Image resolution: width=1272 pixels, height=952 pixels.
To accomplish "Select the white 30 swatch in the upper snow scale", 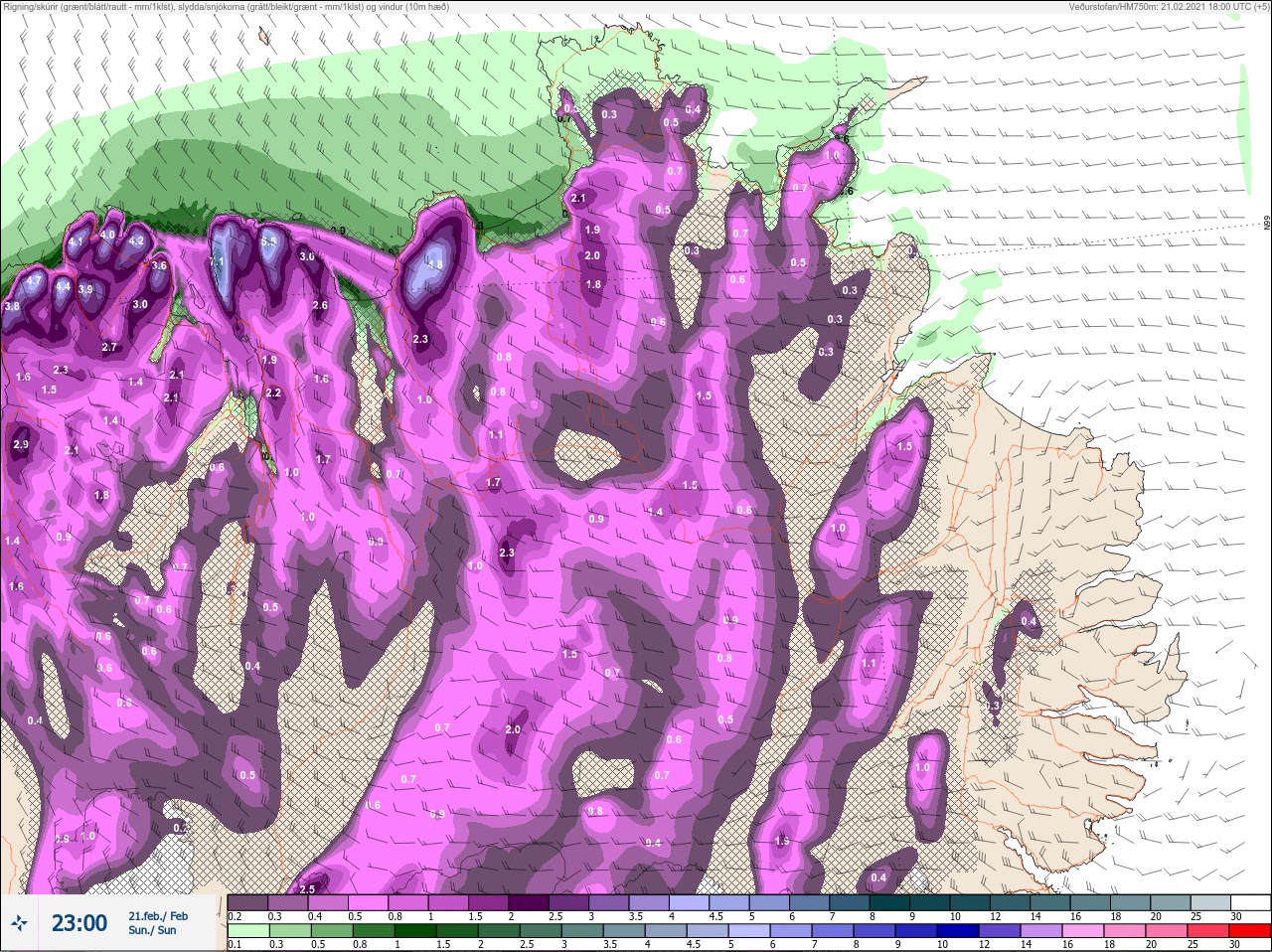I will (x=1252, y=902).
